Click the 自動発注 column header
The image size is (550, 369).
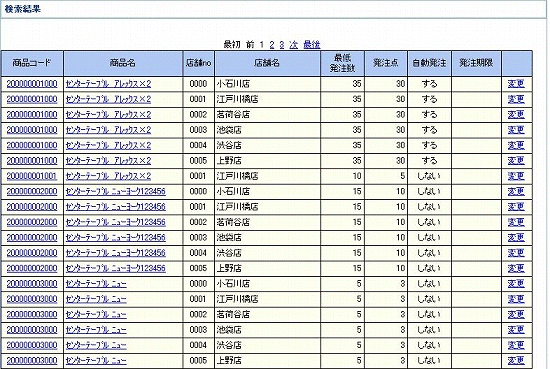(x=429, y=63)
